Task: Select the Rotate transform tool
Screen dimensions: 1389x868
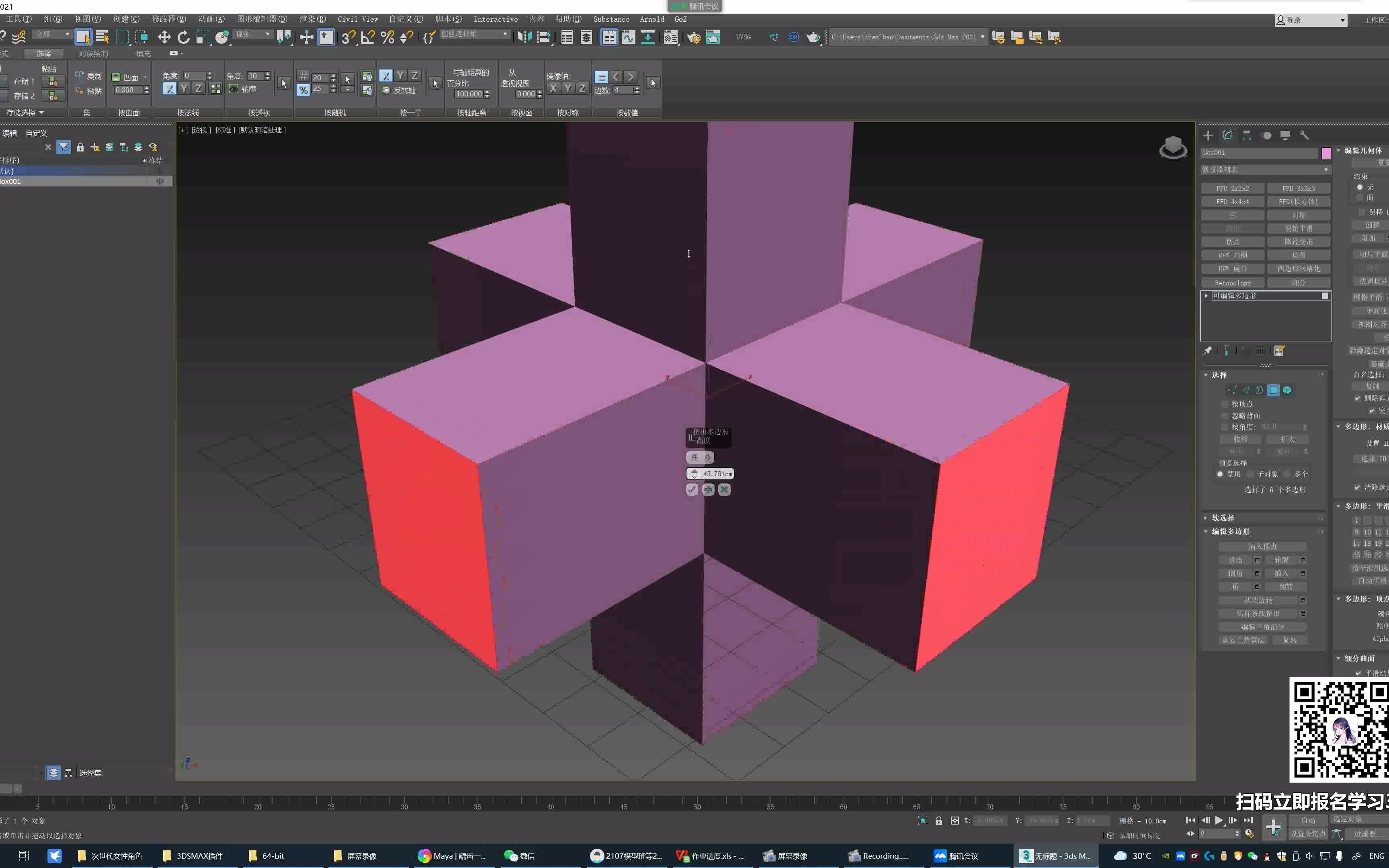Action: 183,38
